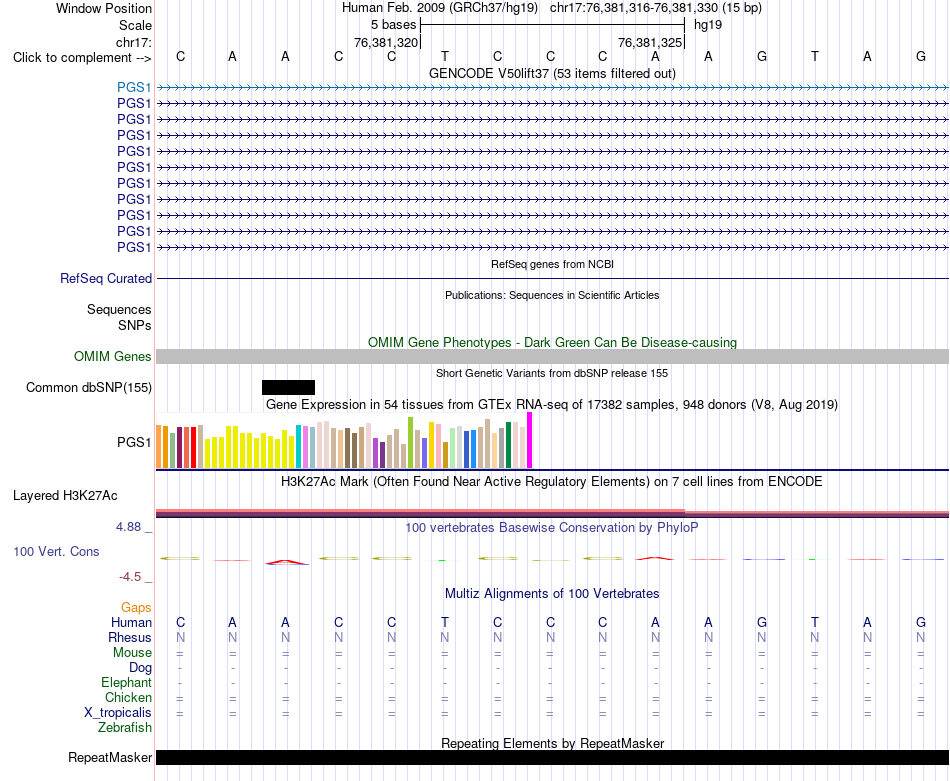Image resolution: width=950 pixels, height=781 pixels.
Task: Select the black dbSNP variant item
Action: [x=288, y=388]
